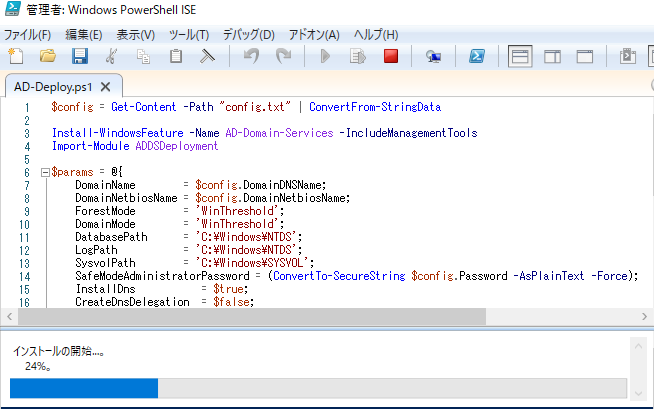Viewport: 654px width, 409px height.
Task: Start PowerShell.exe in separate window
Action: [477, 56]
